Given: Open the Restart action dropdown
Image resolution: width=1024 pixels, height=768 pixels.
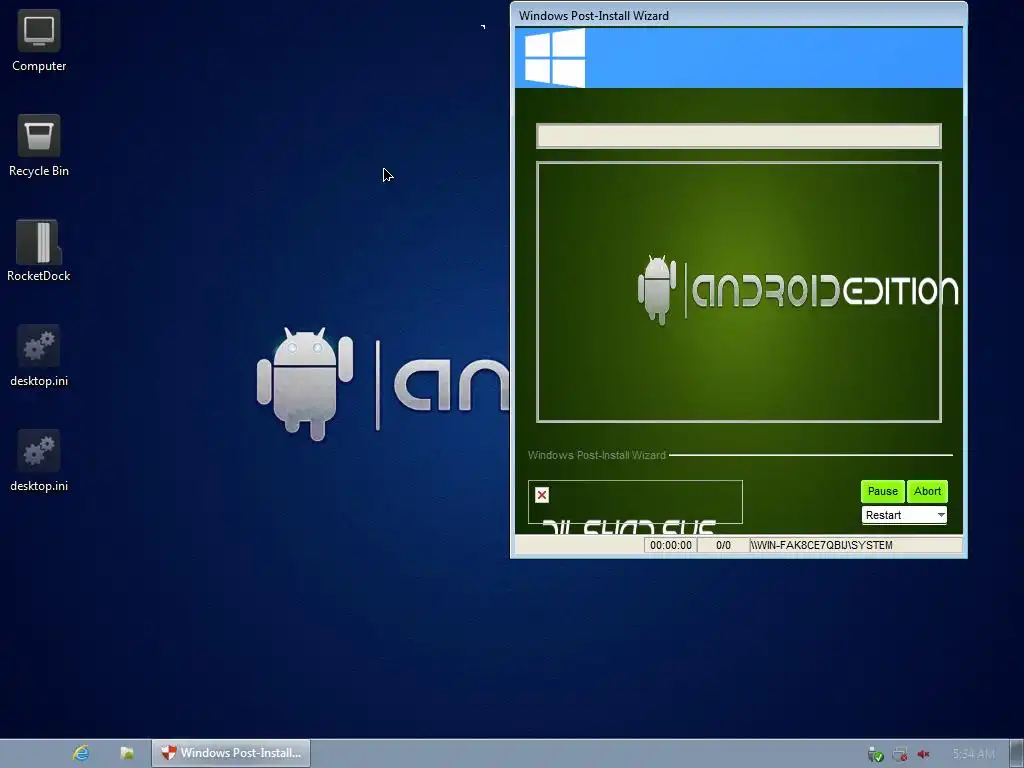Looking at the screenshot, I should [x=904, y=515].
